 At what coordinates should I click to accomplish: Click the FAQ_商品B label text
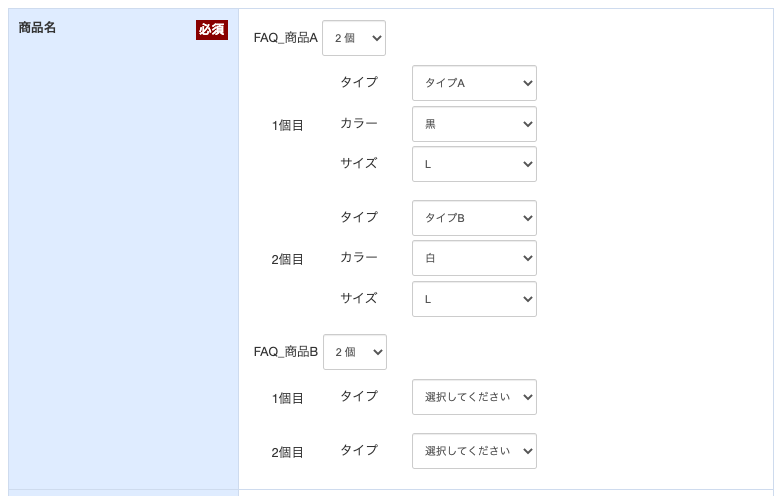285,352
